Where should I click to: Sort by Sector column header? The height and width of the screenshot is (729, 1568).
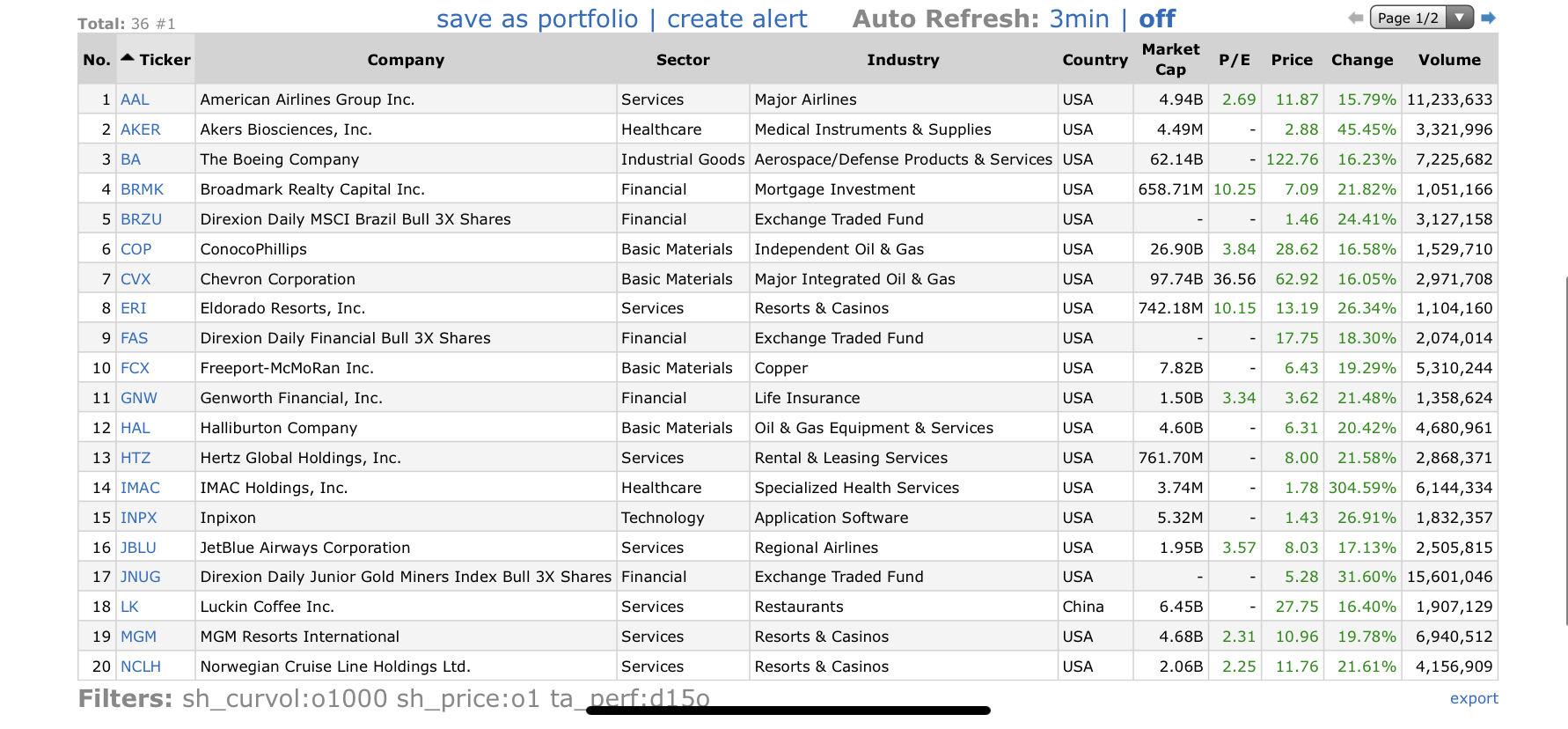pyautogui.click(x=683, y=60)
